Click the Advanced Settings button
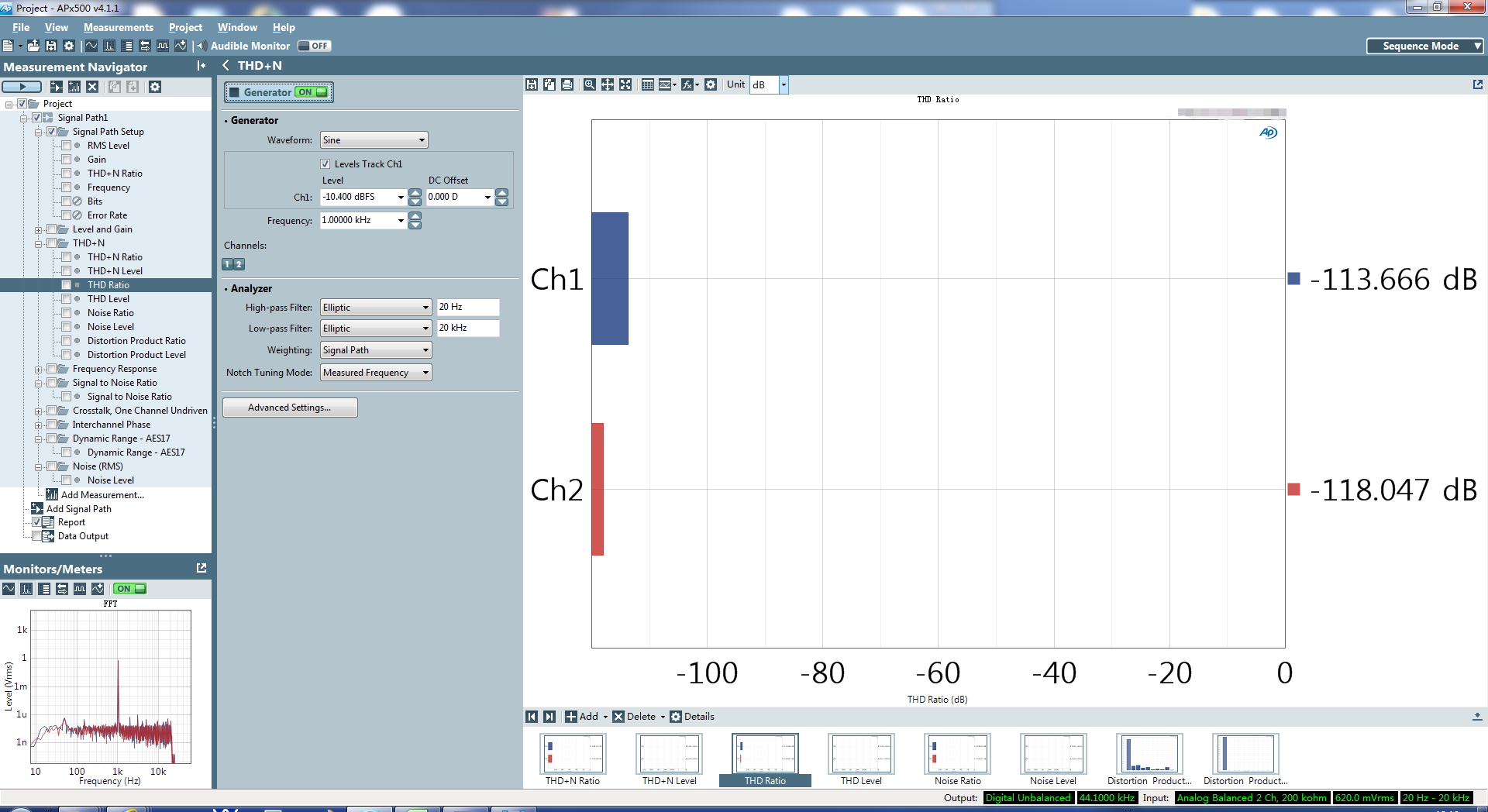This screenshot has height=812, width=1488. click(290, 408)
